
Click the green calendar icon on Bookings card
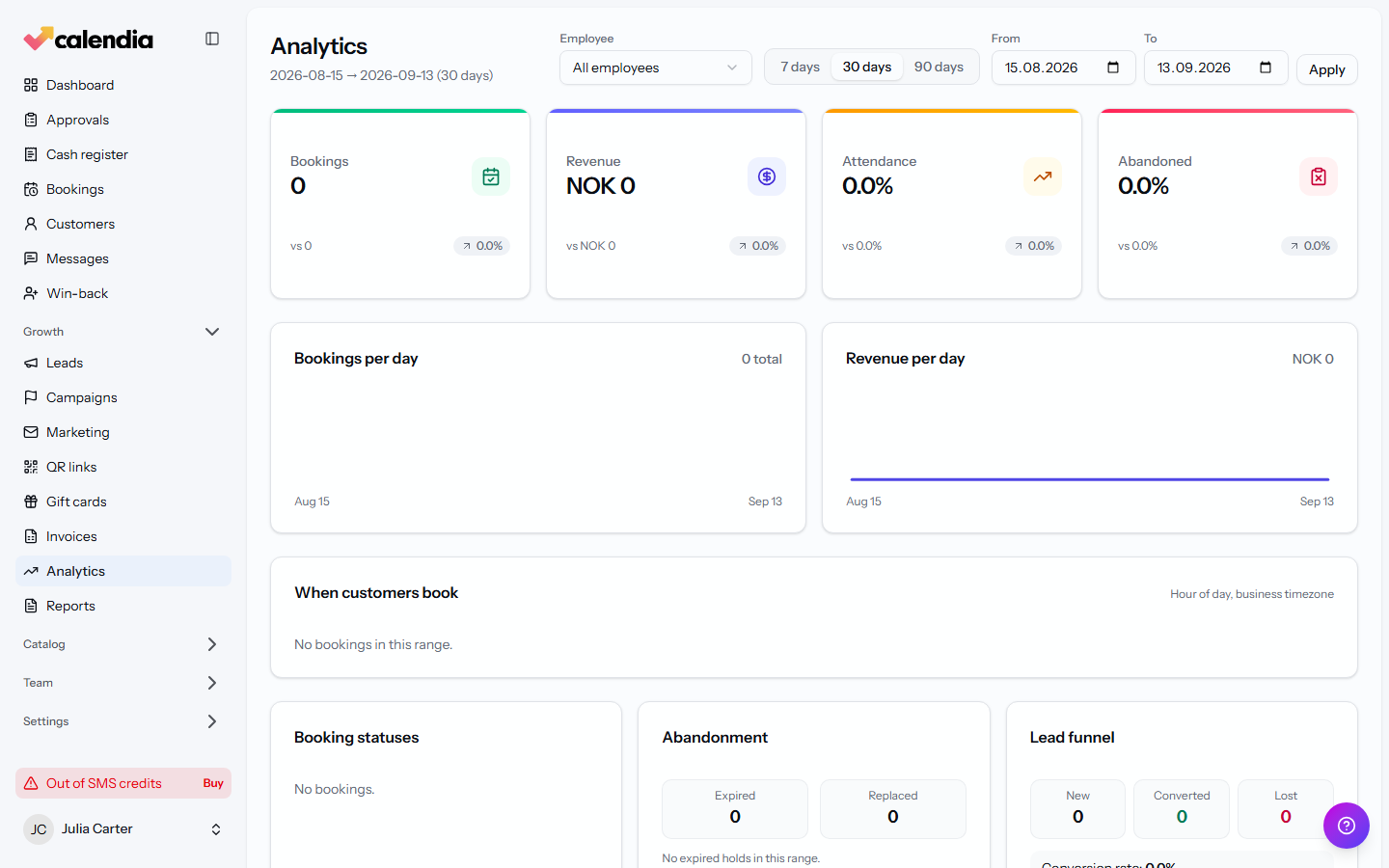click(x=491, y=176)
